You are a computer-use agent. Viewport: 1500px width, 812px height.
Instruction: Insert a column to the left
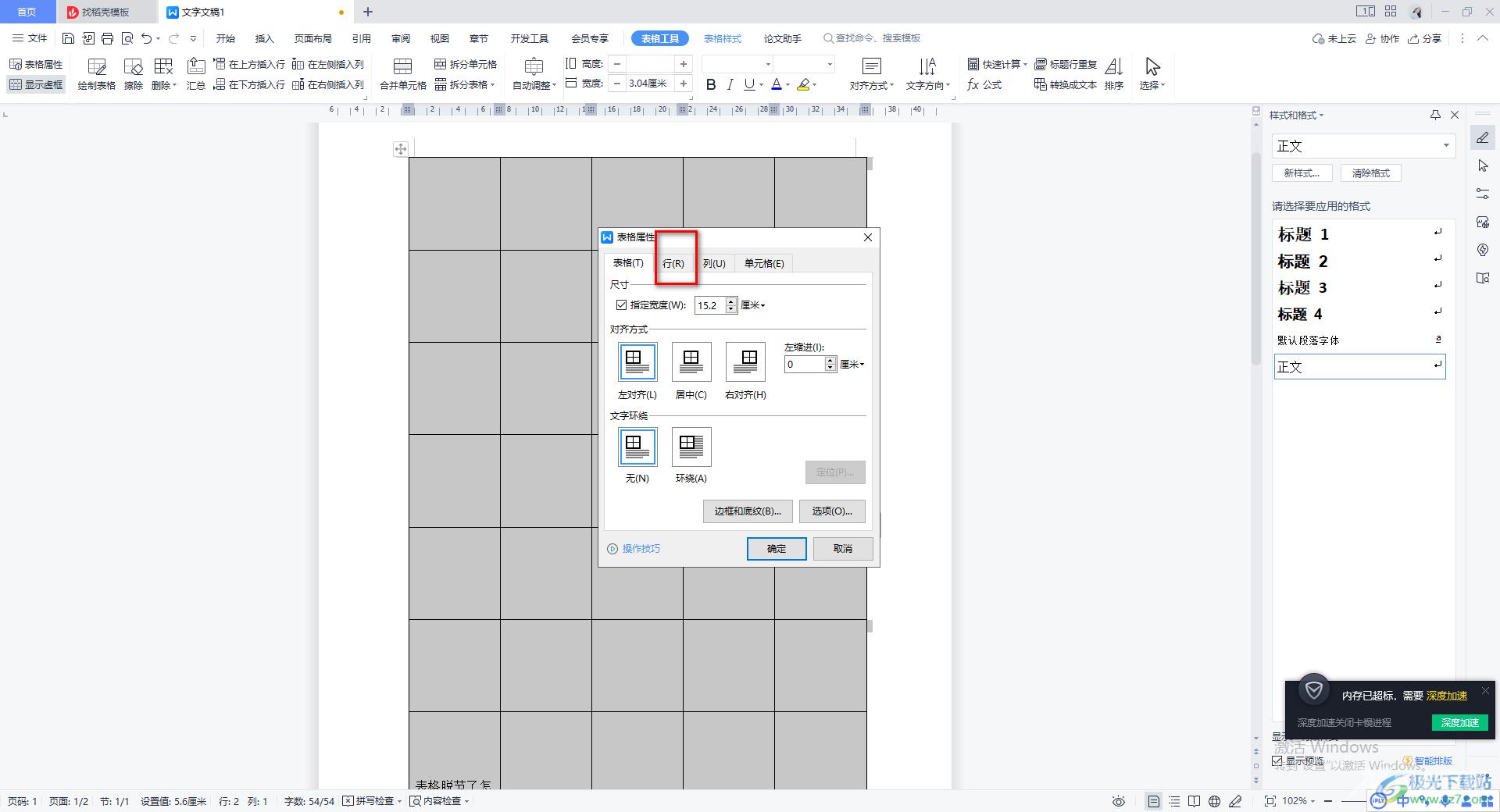click(x=328, y=64)
